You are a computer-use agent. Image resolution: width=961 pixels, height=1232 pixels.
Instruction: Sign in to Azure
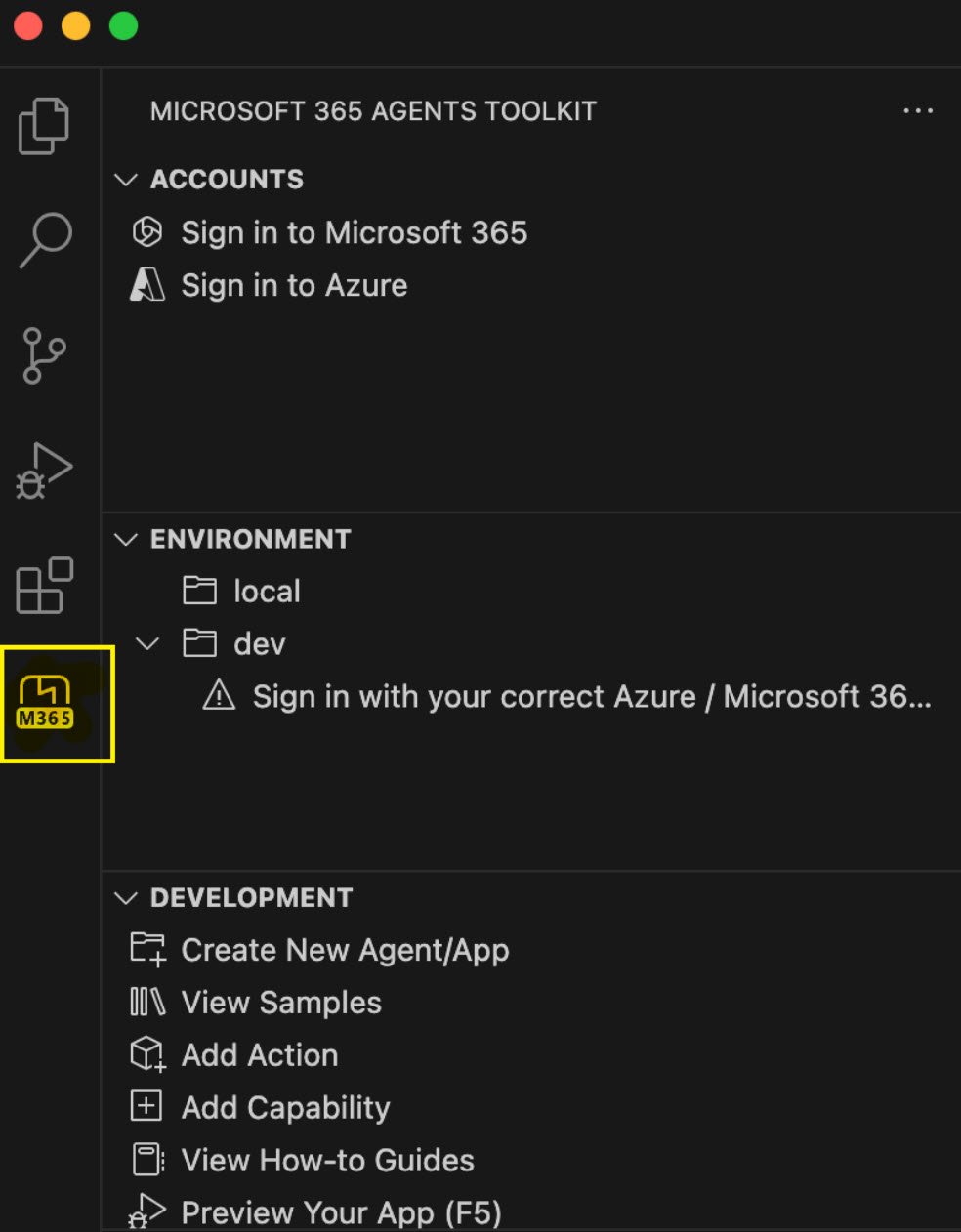click(294, 285)
